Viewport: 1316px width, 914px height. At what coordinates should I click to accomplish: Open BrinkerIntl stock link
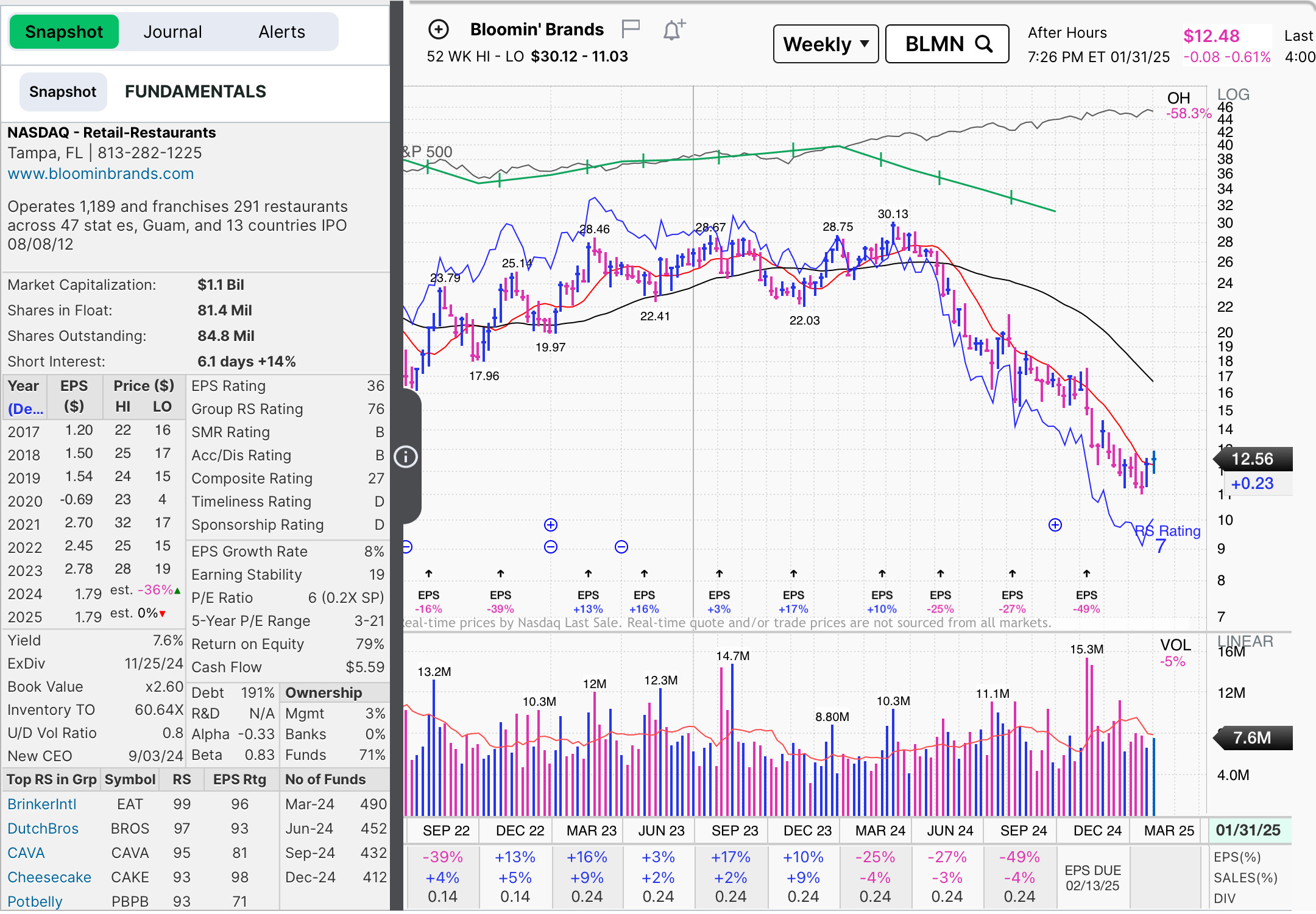42,804
